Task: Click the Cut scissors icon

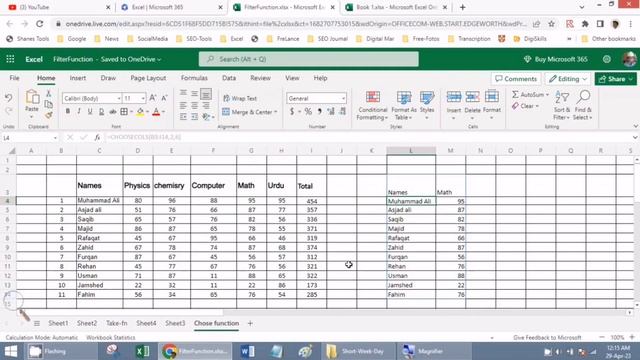Action: pyautogui.click(x=49, y=94)
